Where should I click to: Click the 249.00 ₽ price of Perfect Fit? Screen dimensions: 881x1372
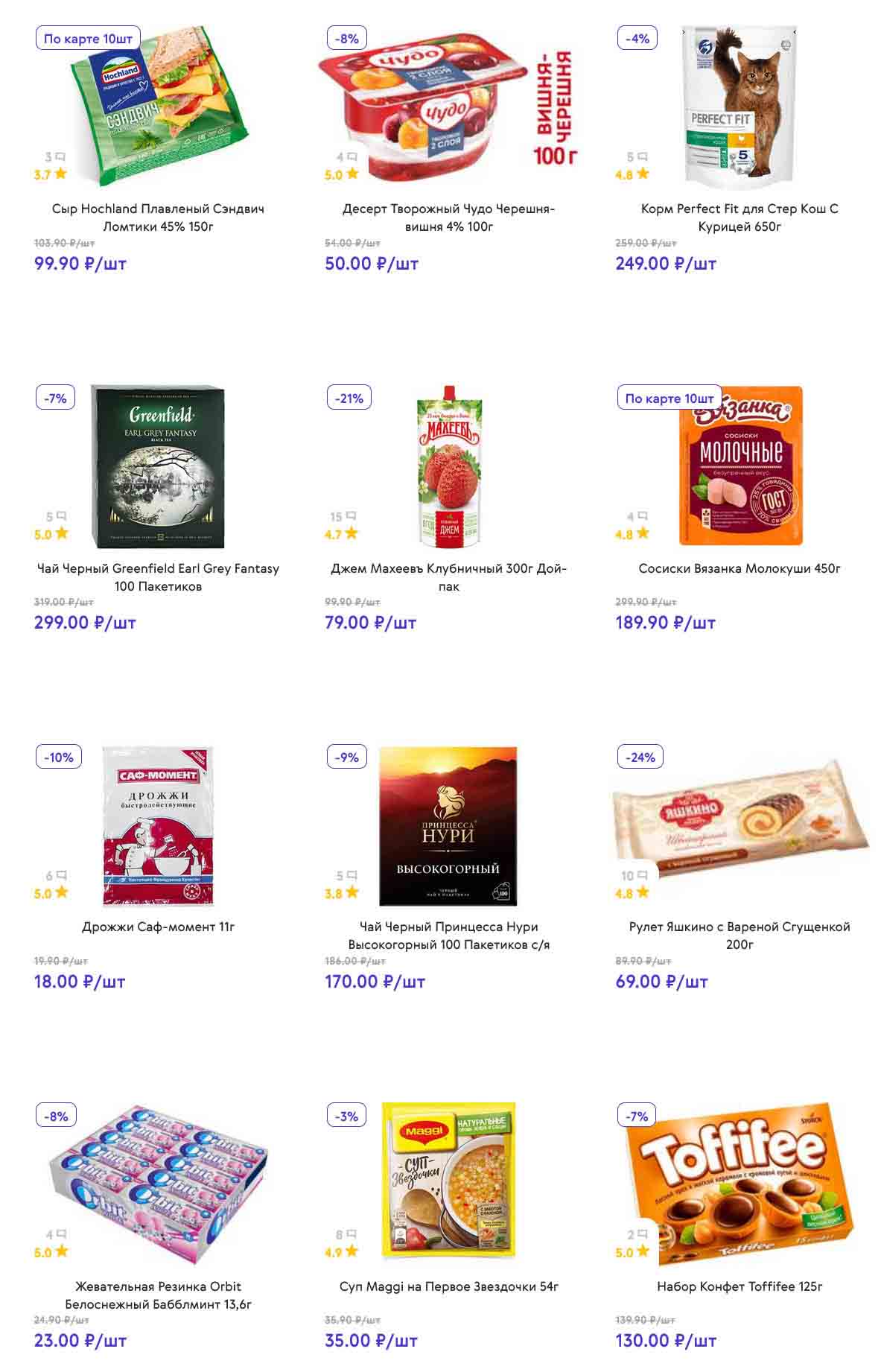tap(666, 264)
